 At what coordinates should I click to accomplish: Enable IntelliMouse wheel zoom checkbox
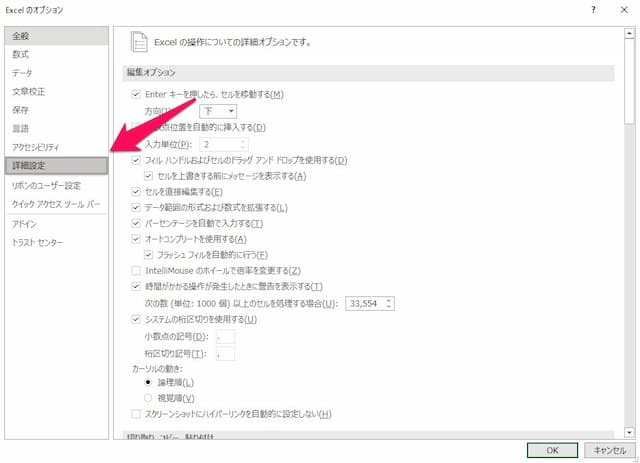136,270
